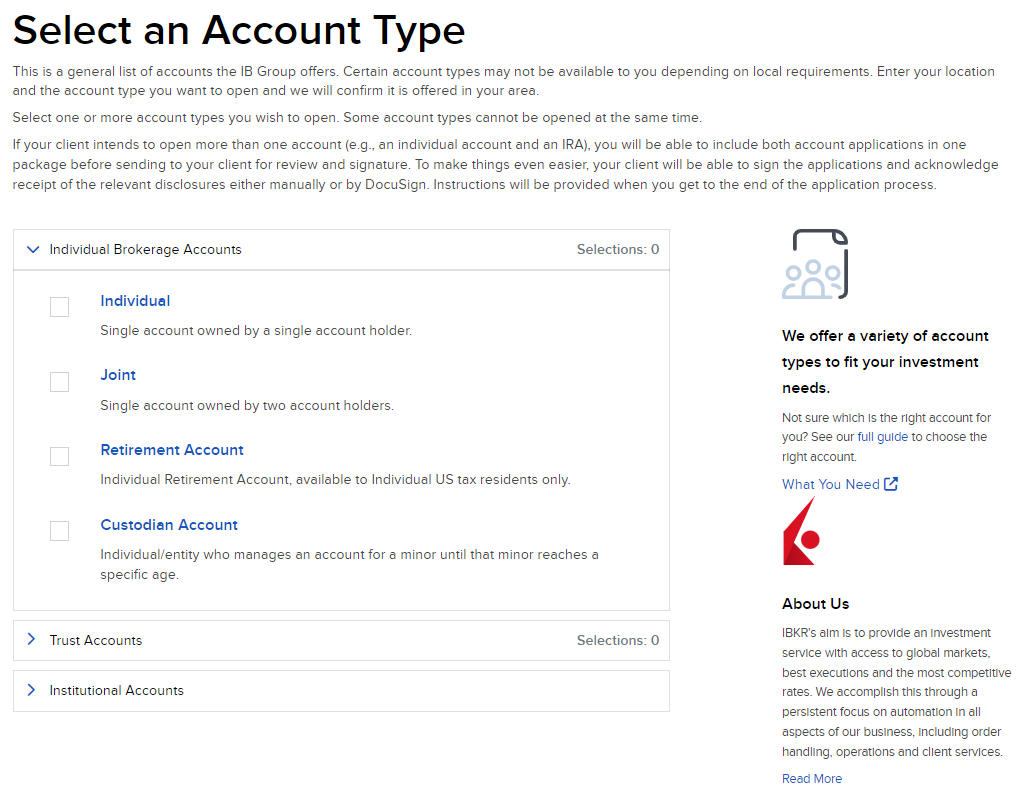Check the Custodian Account checkbox
Viewport: 1026px width, 794px height.
point(59,531)
